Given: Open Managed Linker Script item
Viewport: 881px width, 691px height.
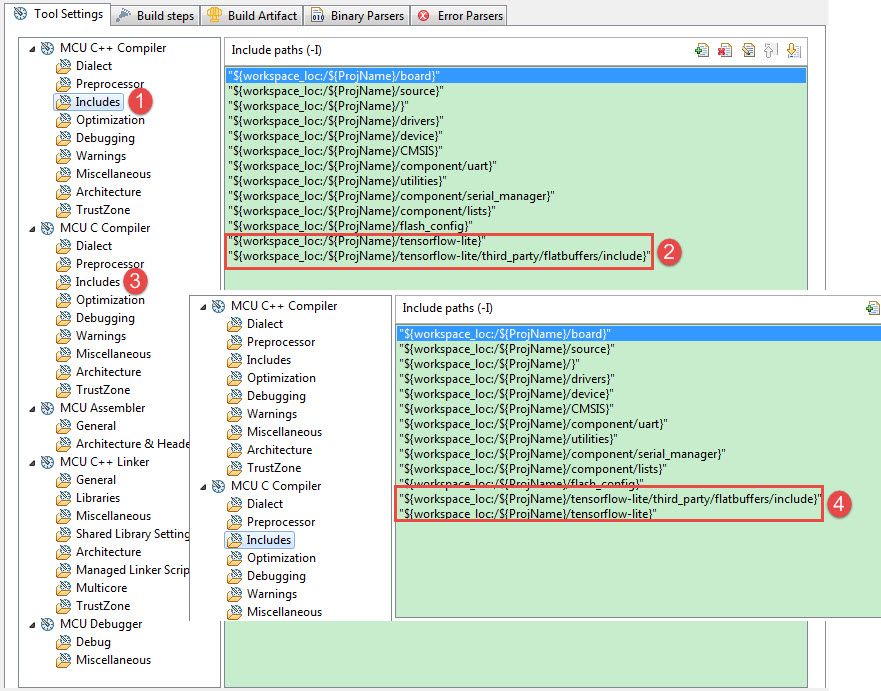Looking at the screenshot, I should click(122, 569).
